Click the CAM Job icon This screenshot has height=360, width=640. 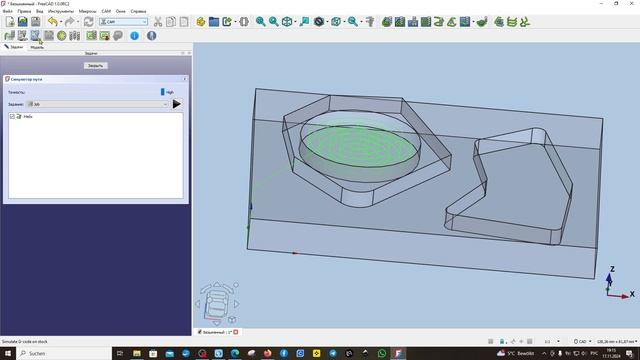tap(9, 36)
